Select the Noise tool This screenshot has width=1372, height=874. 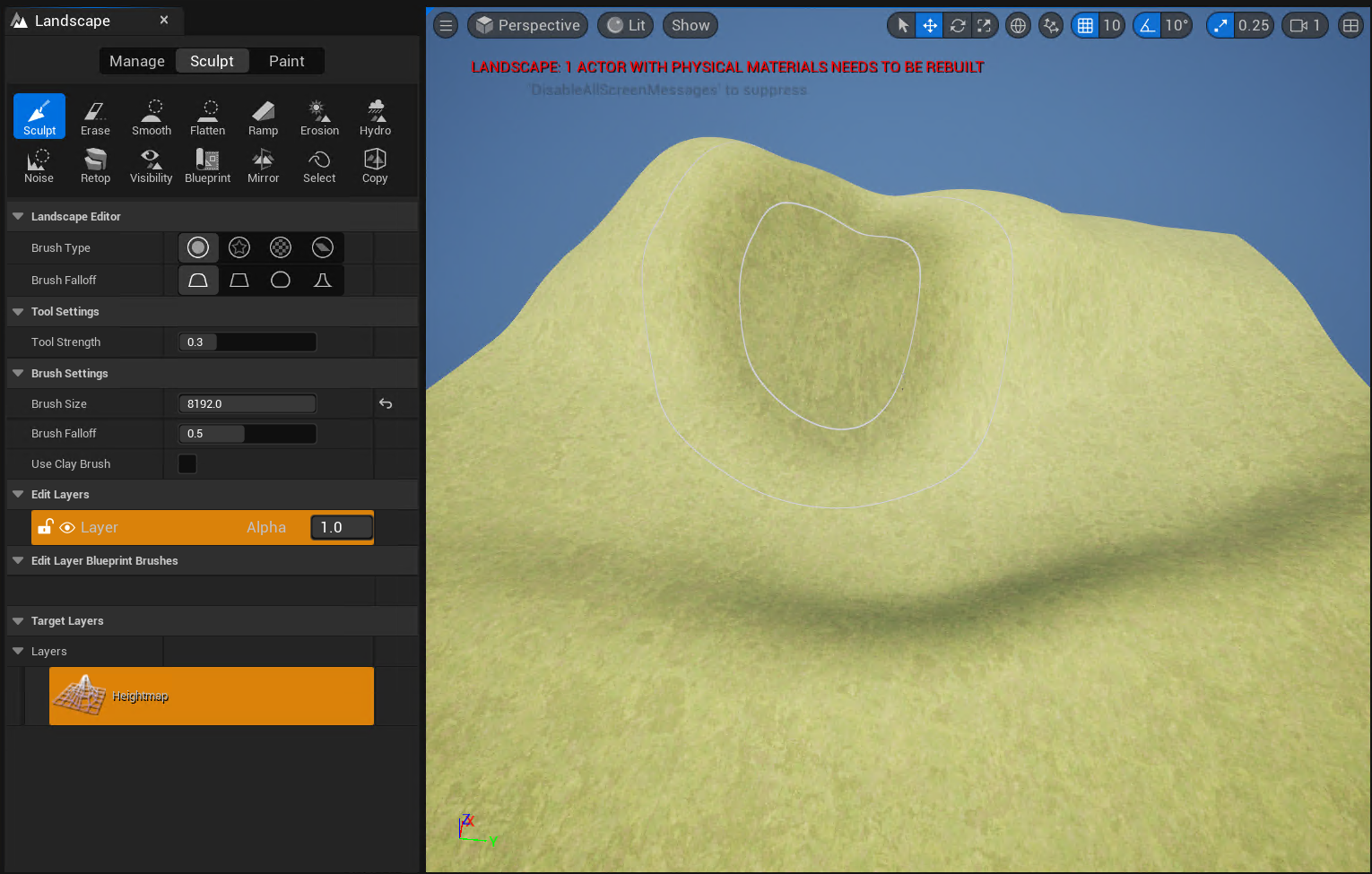tap(39, 165)
